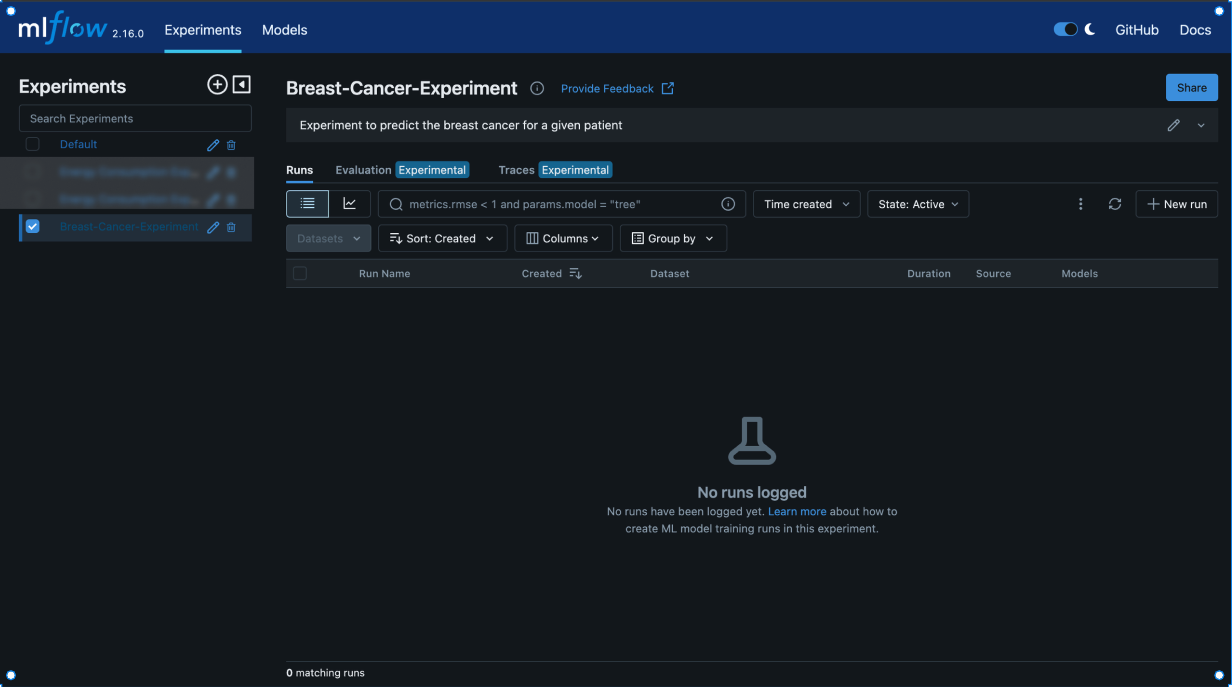Viewport: 1232px width, 687px height.
Task: Delete the Default experiment via trash icon
Action: 231,145
